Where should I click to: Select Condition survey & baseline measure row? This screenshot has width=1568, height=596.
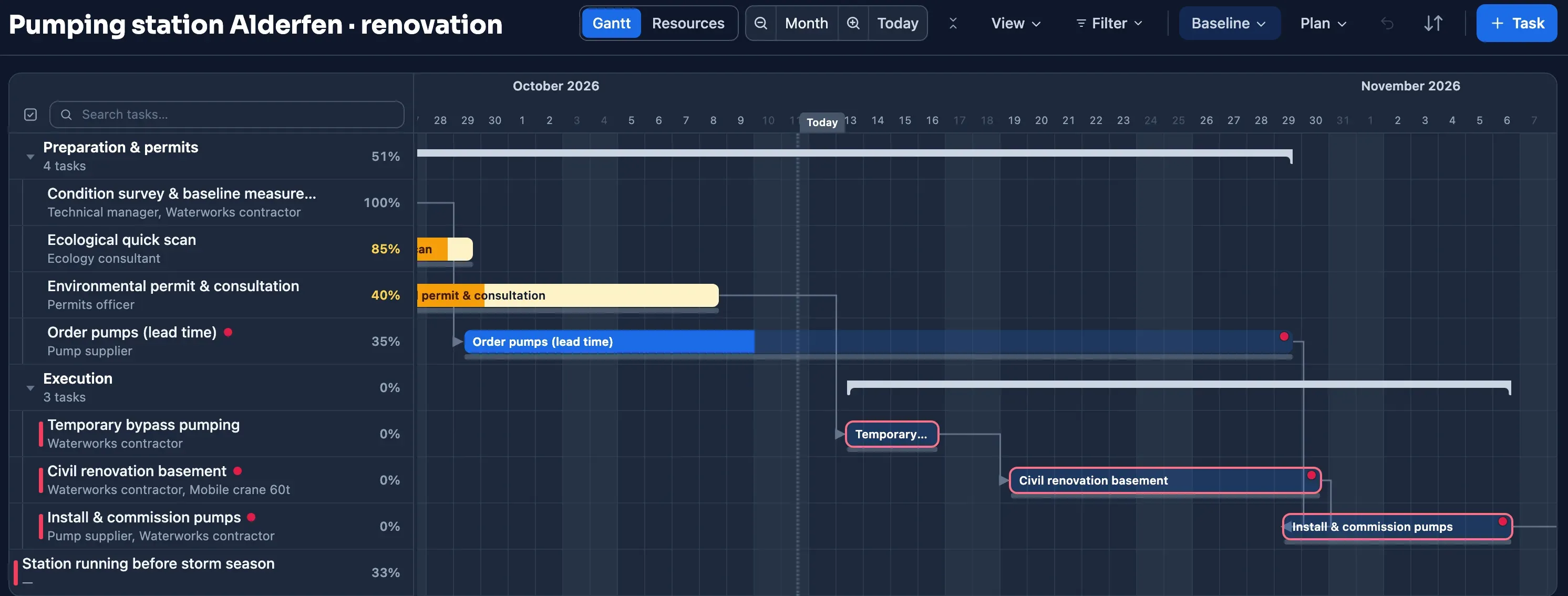(x=211, y=202)
